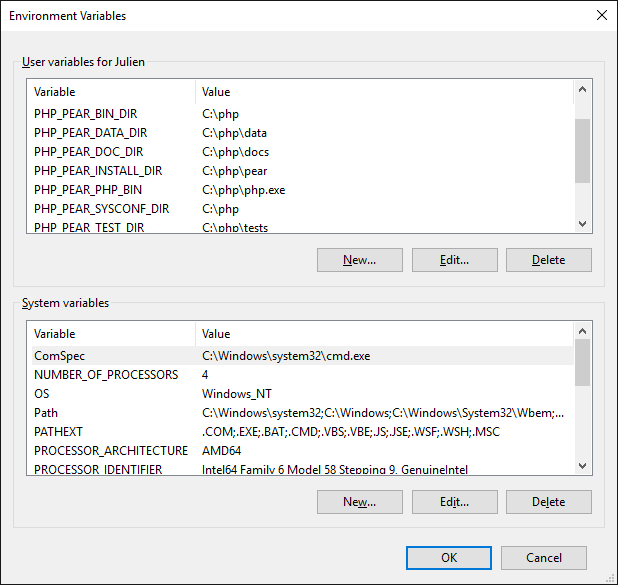Select the ComSpec system variable

pos(302,356)
